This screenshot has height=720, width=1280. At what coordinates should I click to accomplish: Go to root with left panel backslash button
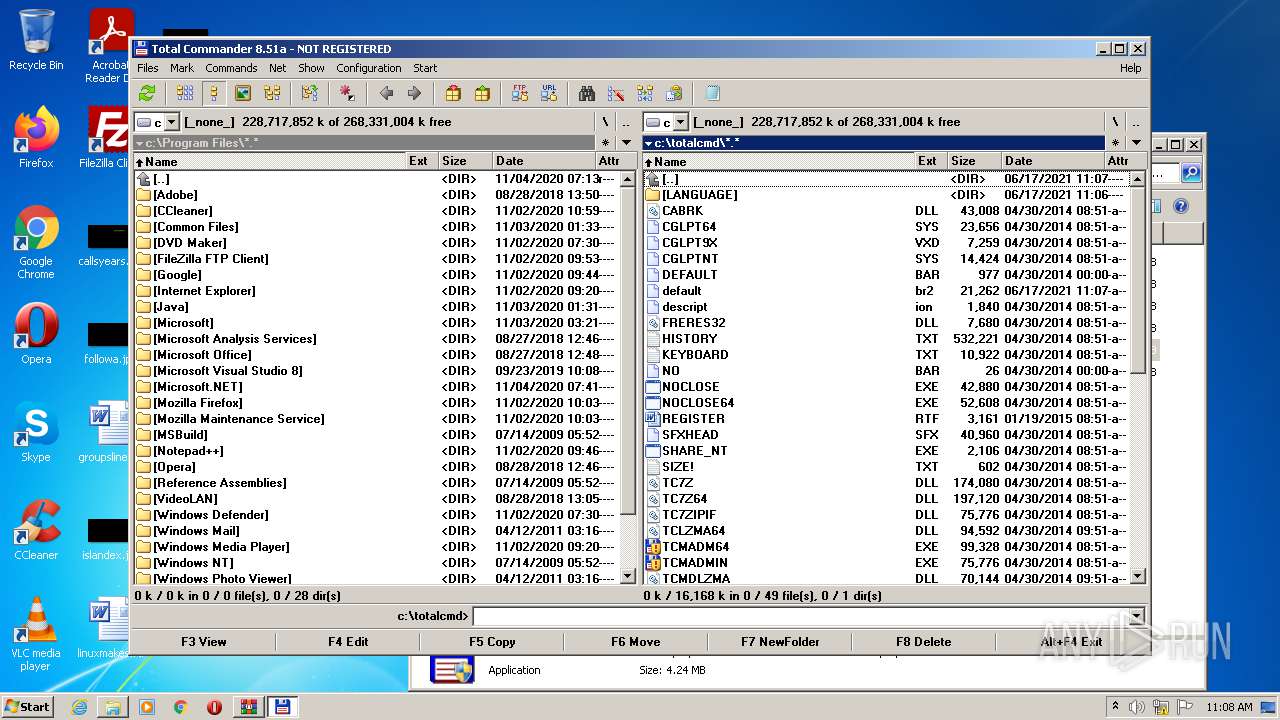coord(605,122)
